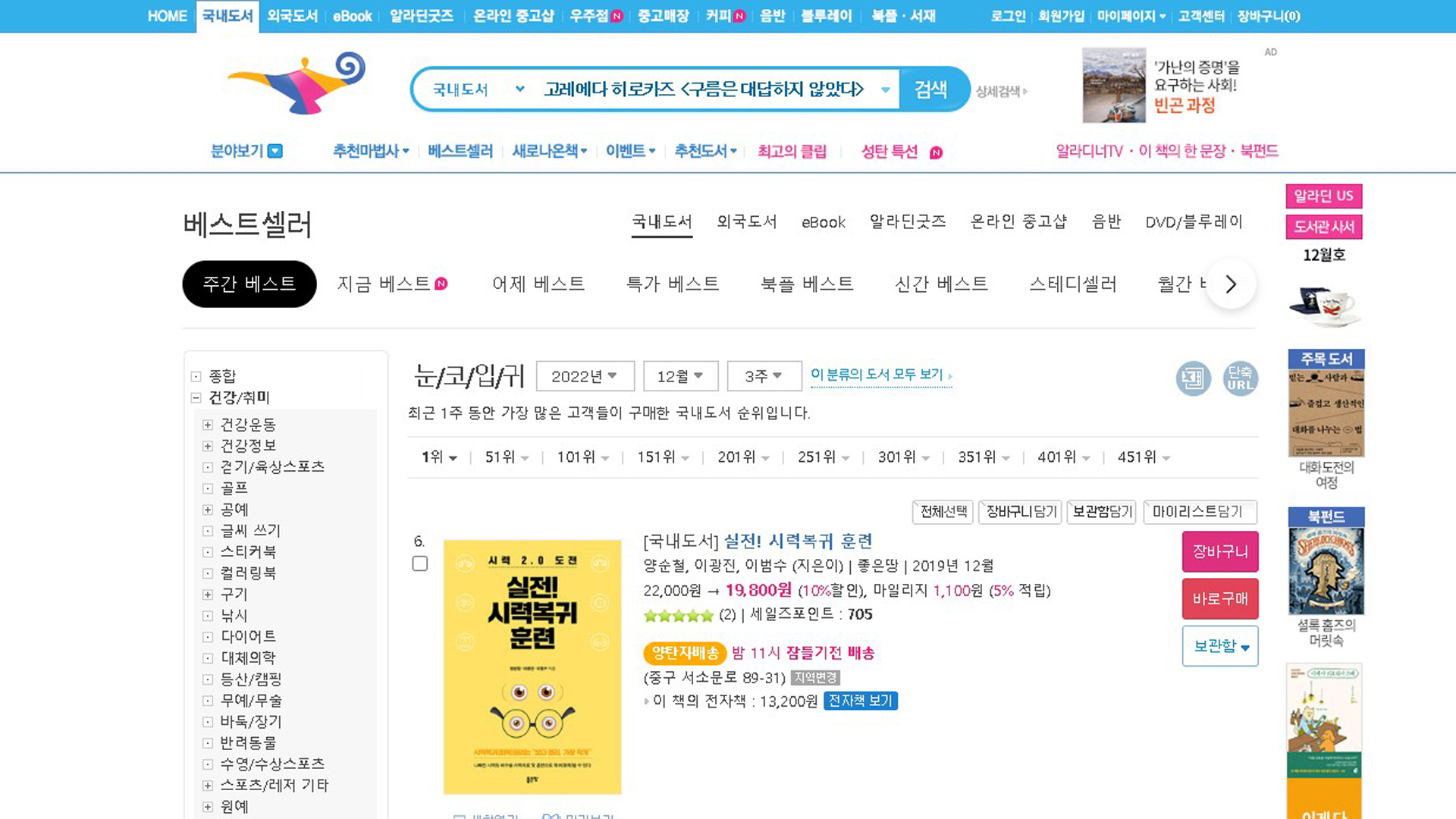Open the 실전! 시력복귀 훈련 title link
Screen dimensions: 1456x819
[798, 541]
